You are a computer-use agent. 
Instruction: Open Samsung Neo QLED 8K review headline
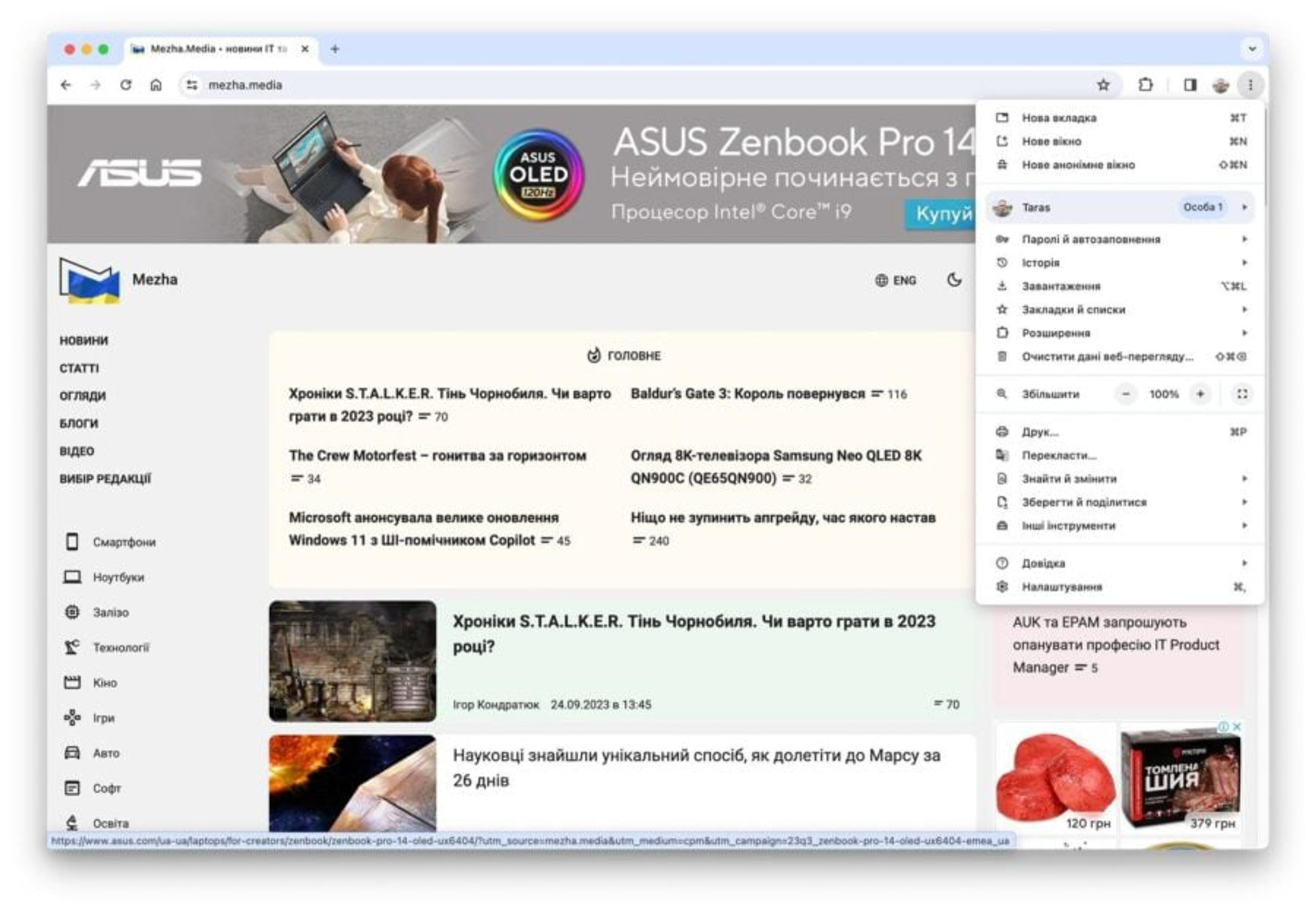[776, 467]
